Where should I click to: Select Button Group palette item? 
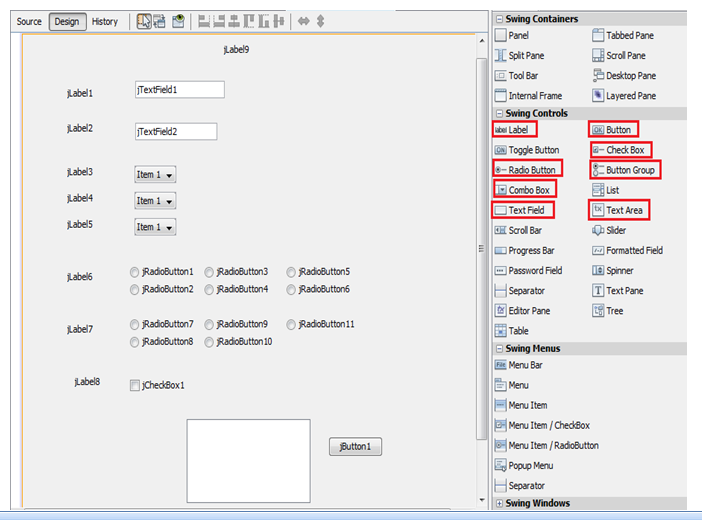pyautogui.click(x=625, y=170)
